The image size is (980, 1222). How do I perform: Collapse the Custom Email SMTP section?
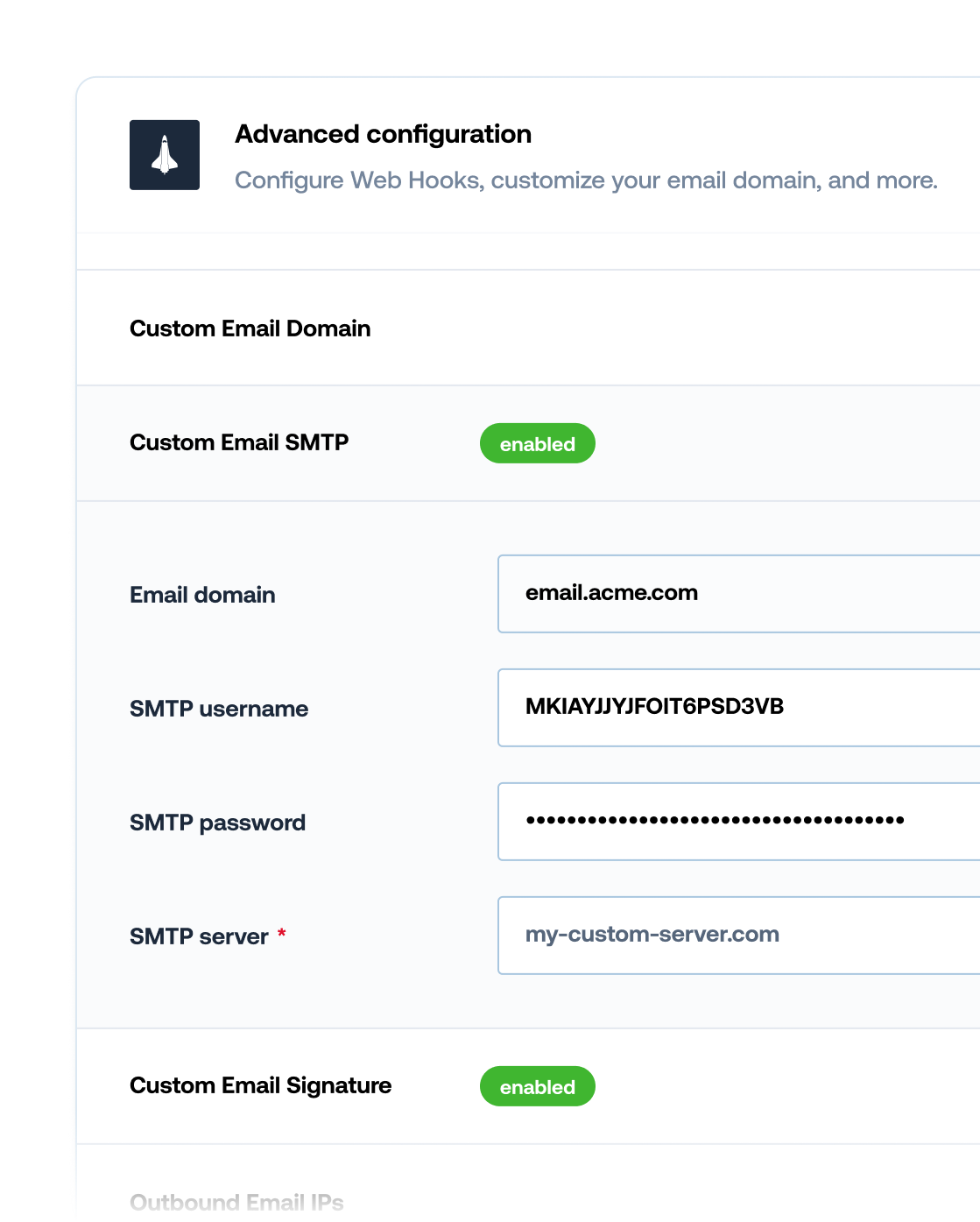click(x=239, y=442)
